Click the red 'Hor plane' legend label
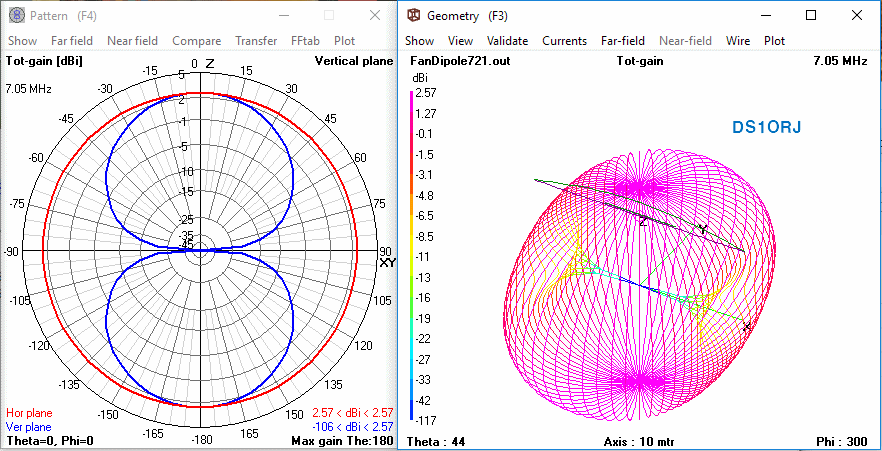This screenshot has width=882, height=451. click(x=29, y=413)
